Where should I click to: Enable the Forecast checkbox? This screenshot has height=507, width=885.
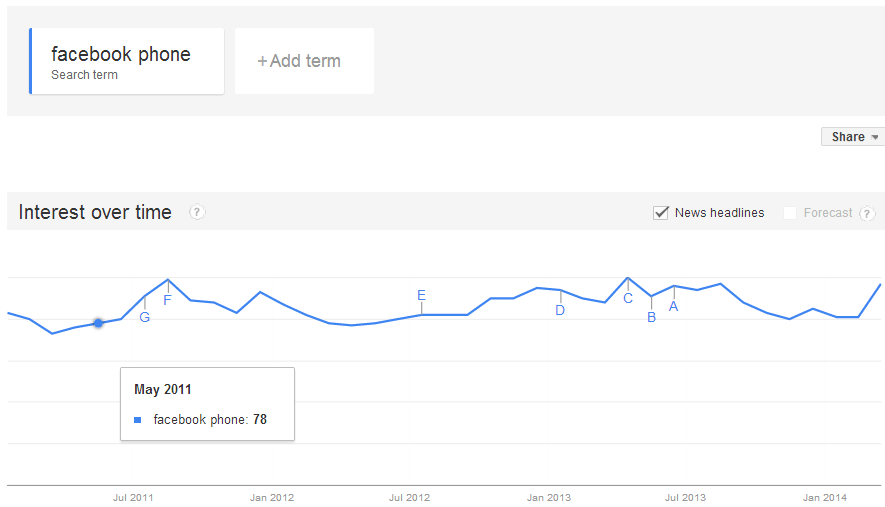790,213
